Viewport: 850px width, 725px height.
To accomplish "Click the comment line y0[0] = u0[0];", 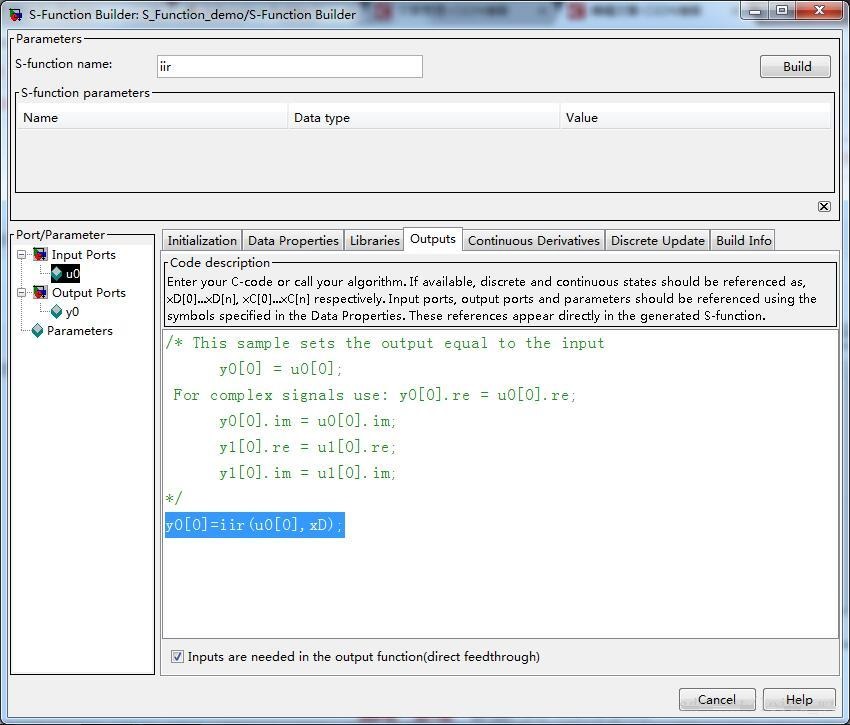I will point(280,369).
